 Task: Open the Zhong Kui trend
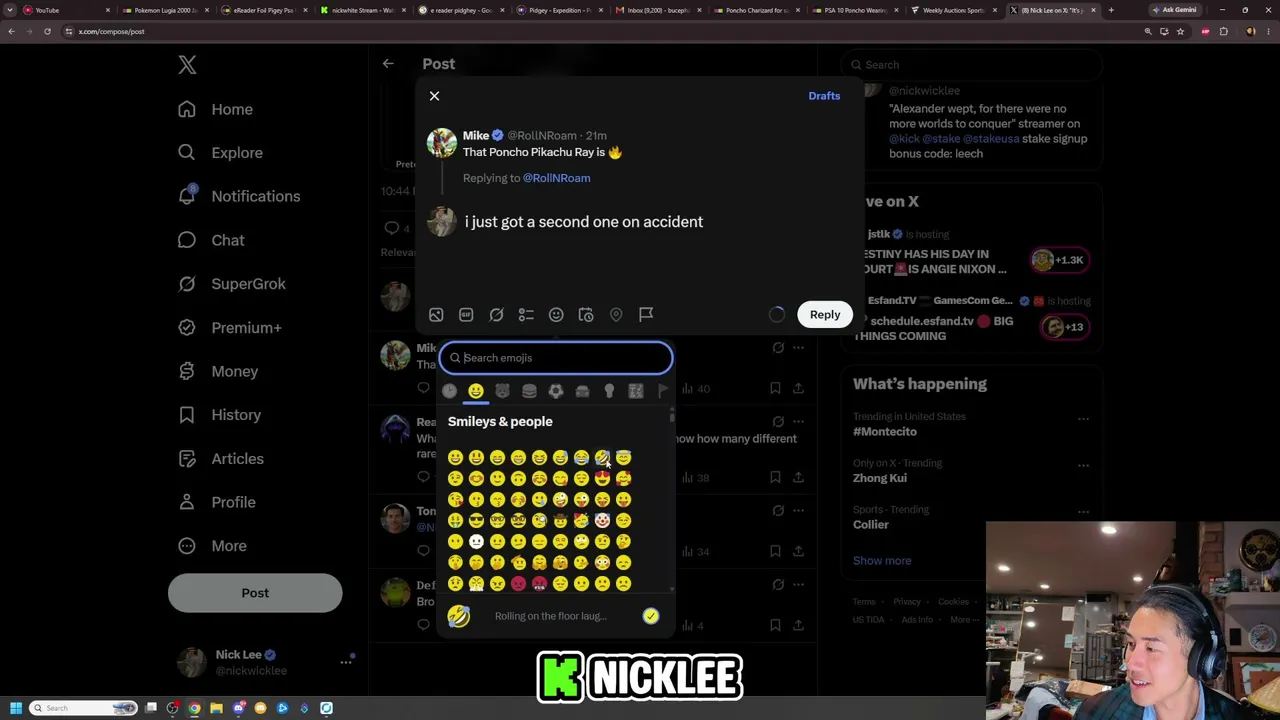pos(880,479)
